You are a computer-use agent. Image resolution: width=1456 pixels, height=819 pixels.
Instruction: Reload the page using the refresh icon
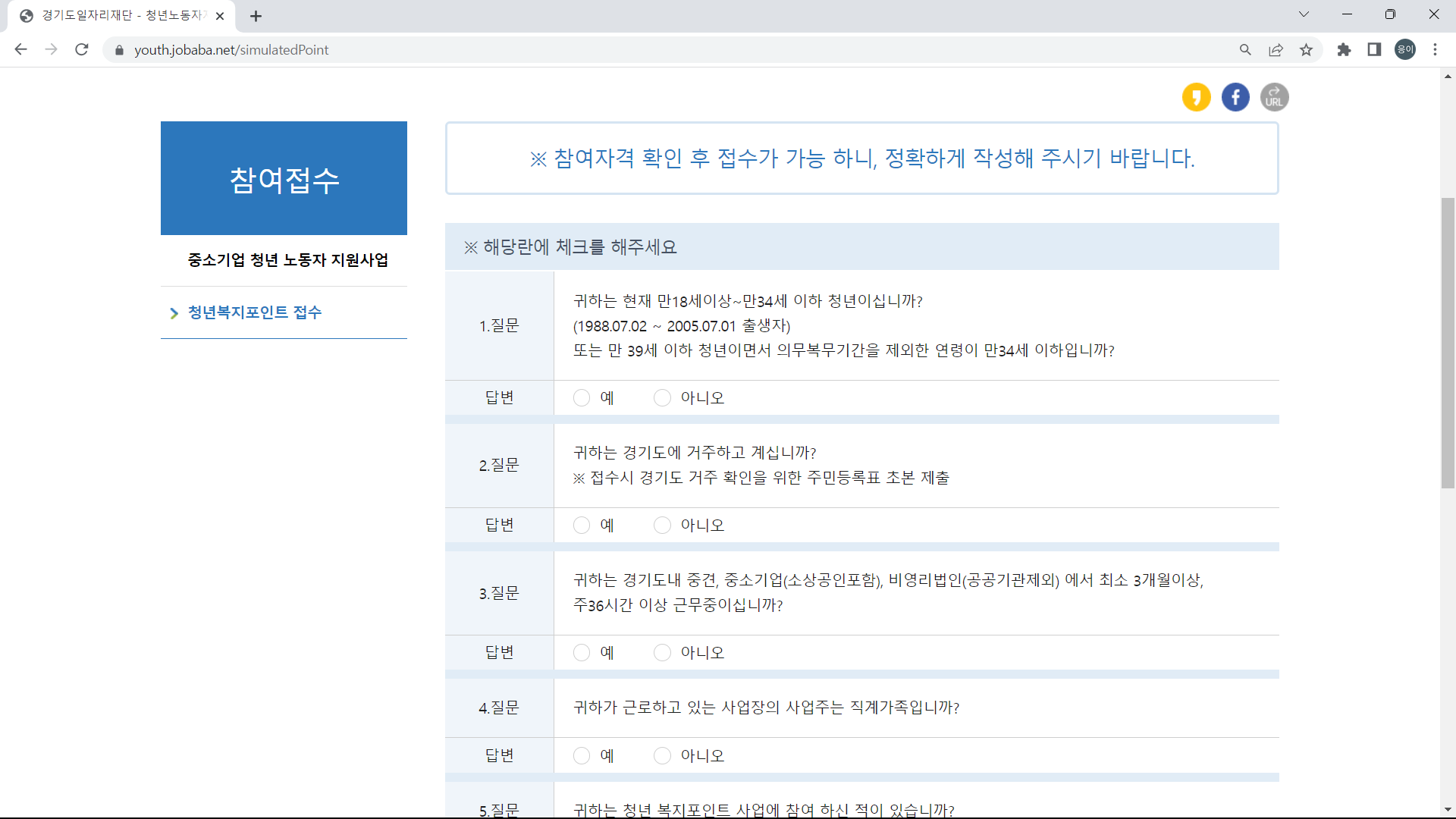click(x=82, y=49)
